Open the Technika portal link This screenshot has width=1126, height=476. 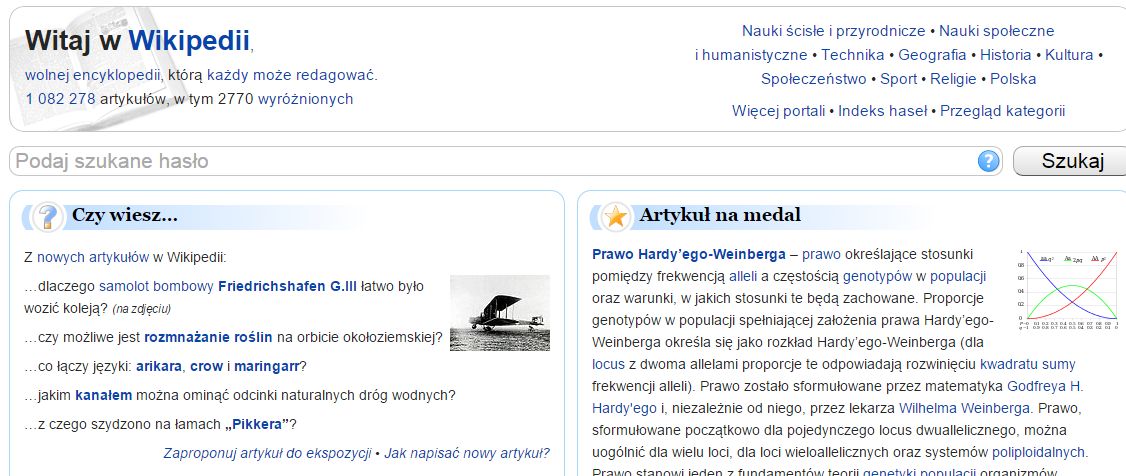(852, 55)
